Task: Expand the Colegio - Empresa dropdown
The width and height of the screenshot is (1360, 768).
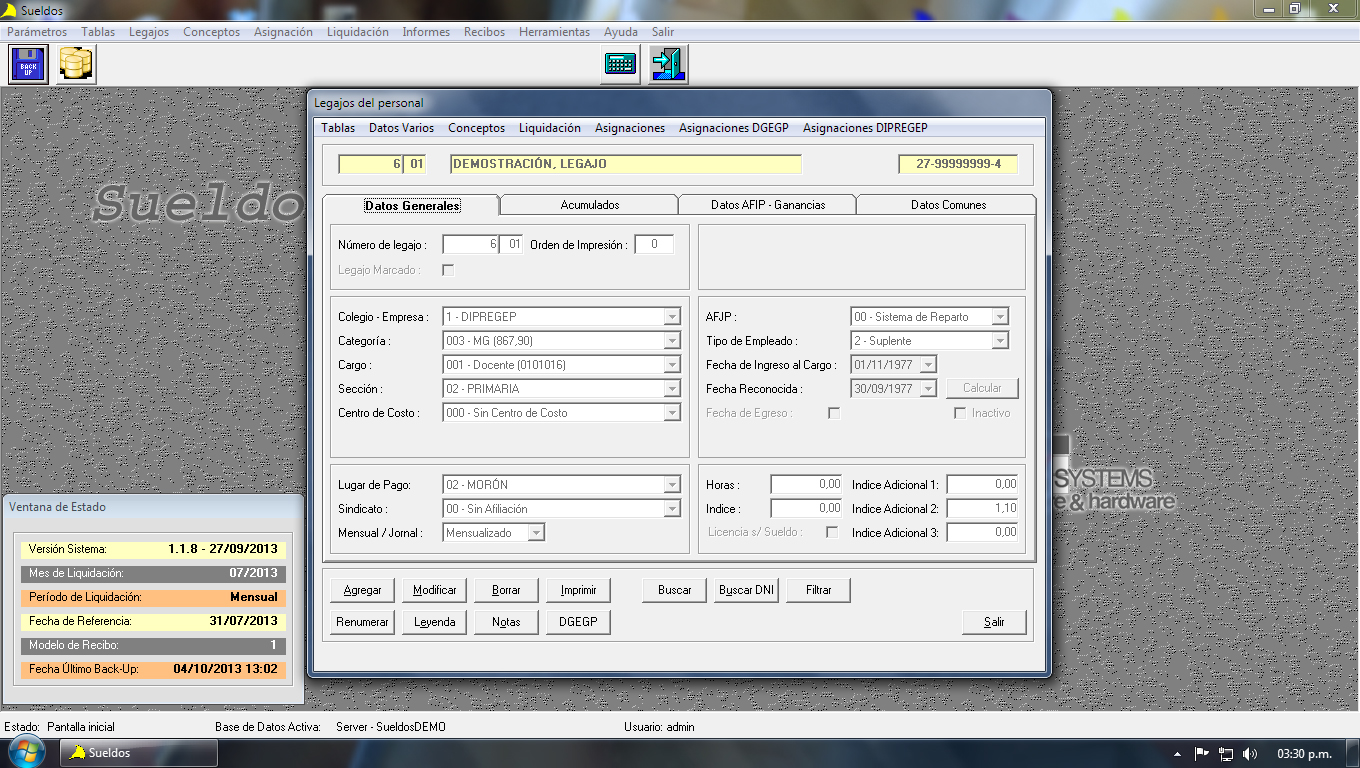Action: 672,317
